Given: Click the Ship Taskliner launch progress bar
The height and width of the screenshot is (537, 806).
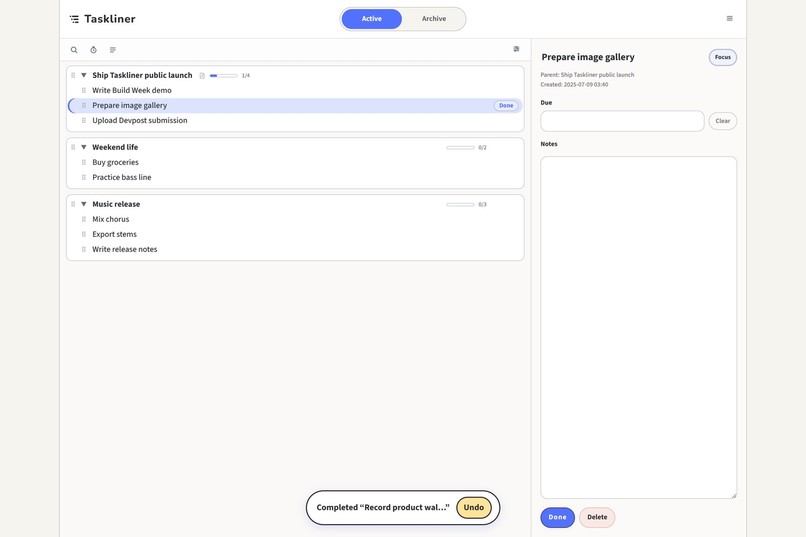Looking at the screenshot, I should click(x=223, y=76).
